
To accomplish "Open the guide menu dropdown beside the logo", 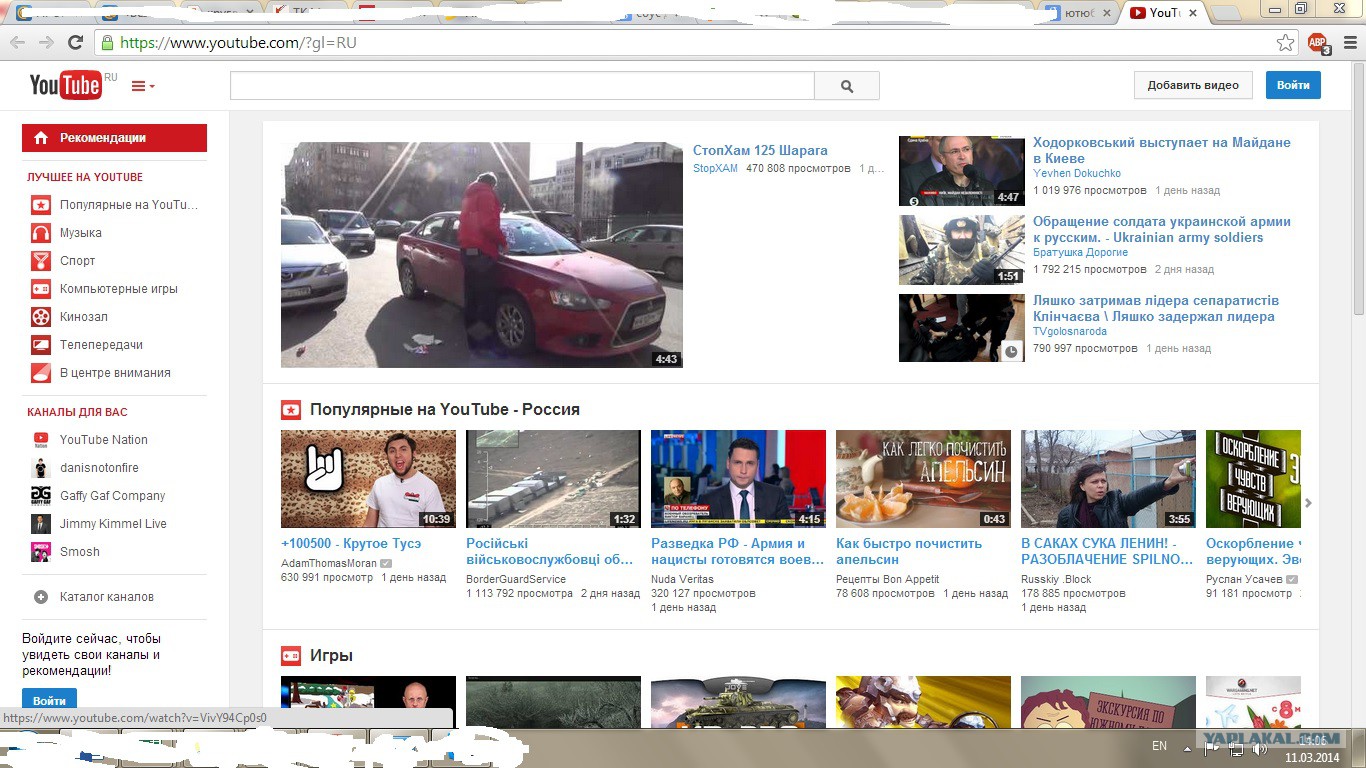I will (x=143, y=86).
